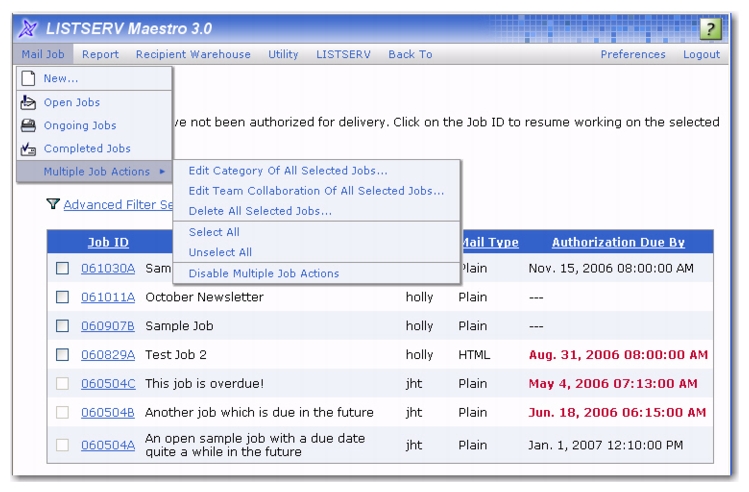The width and height of the screenshot is (749, 492).
Task: Open job 060829A link
Action: 108,355
